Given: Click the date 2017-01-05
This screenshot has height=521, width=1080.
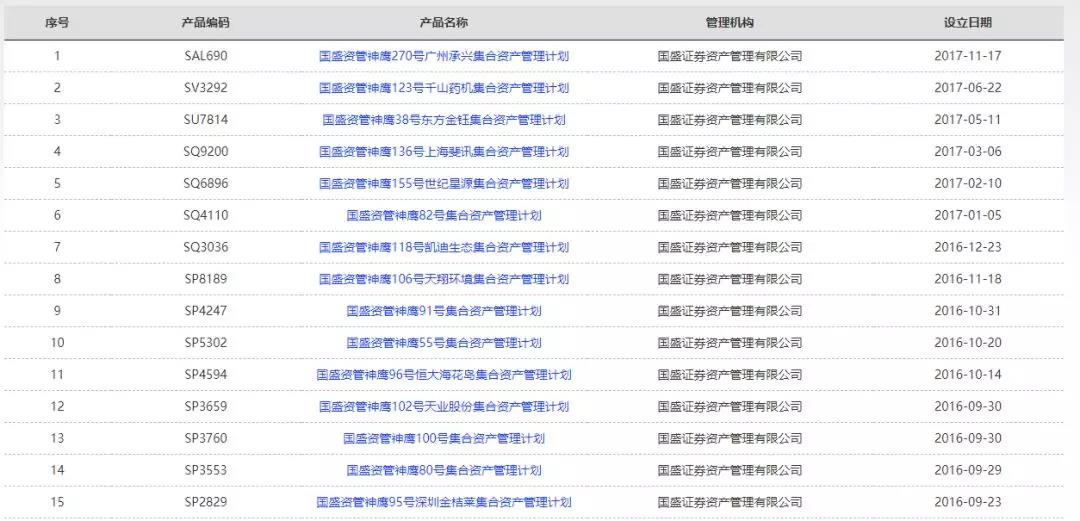Looking at the screenshot, I should pos(968,215).
